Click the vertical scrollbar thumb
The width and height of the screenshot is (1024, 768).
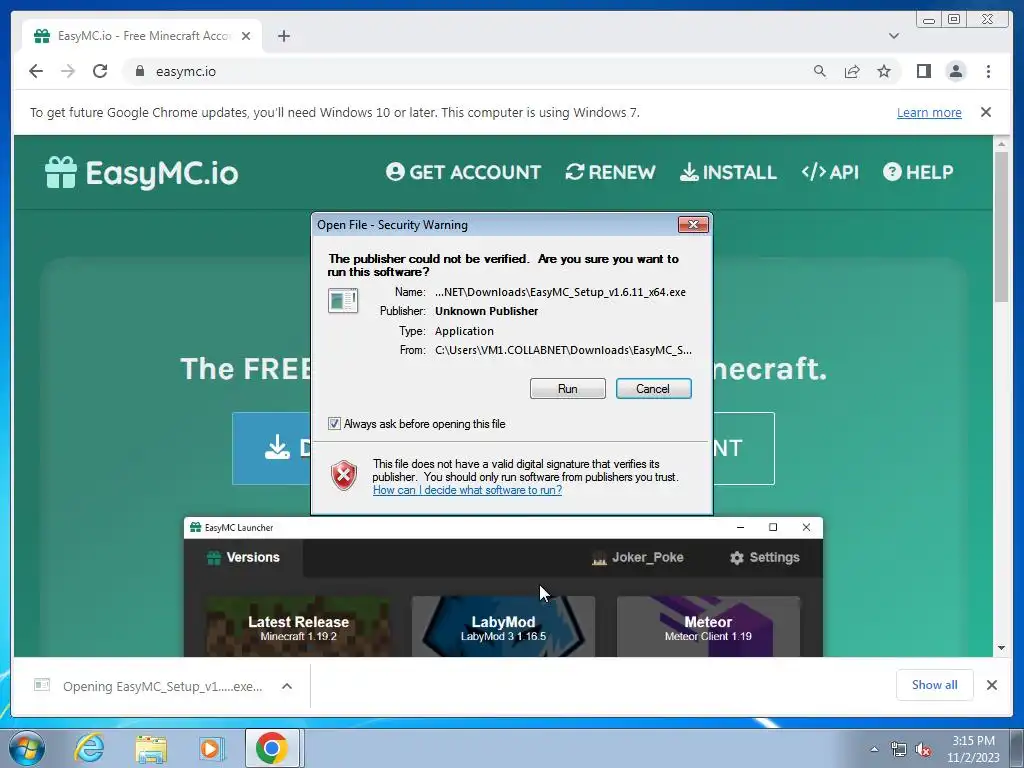coord(1001,227)
